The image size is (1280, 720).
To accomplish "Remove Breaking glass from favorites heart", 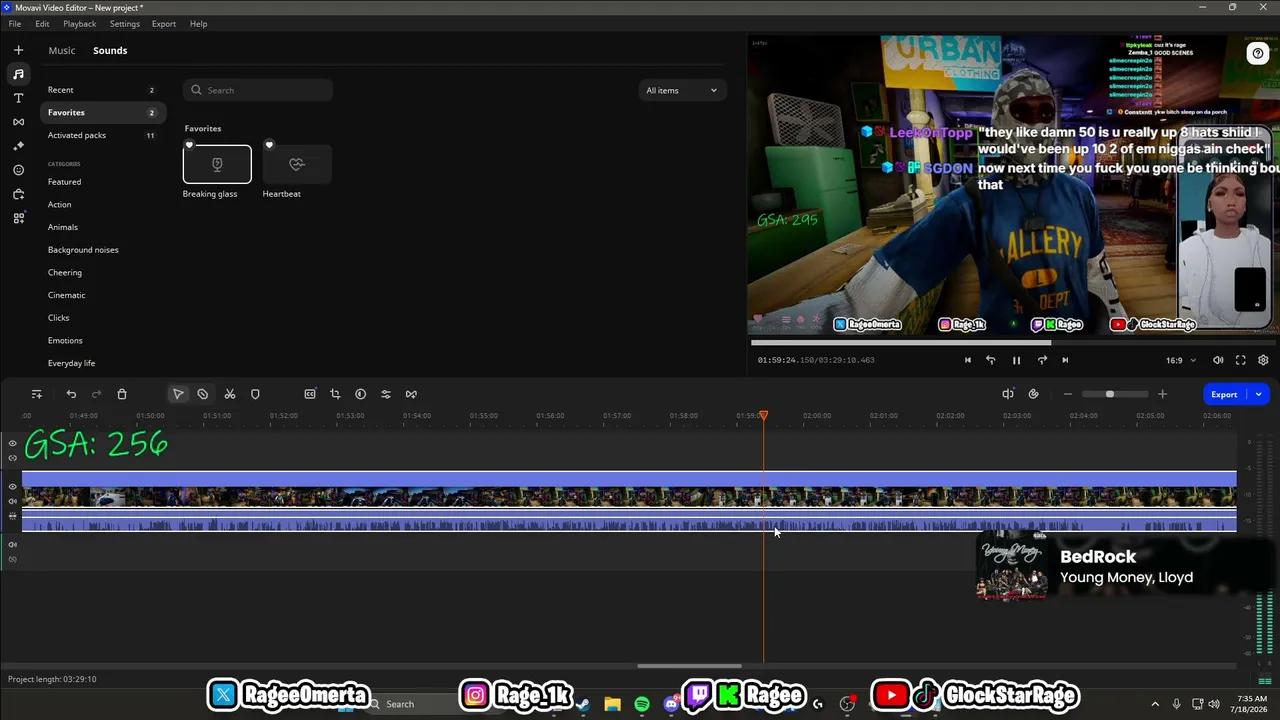I will click(x=189, y=145).
